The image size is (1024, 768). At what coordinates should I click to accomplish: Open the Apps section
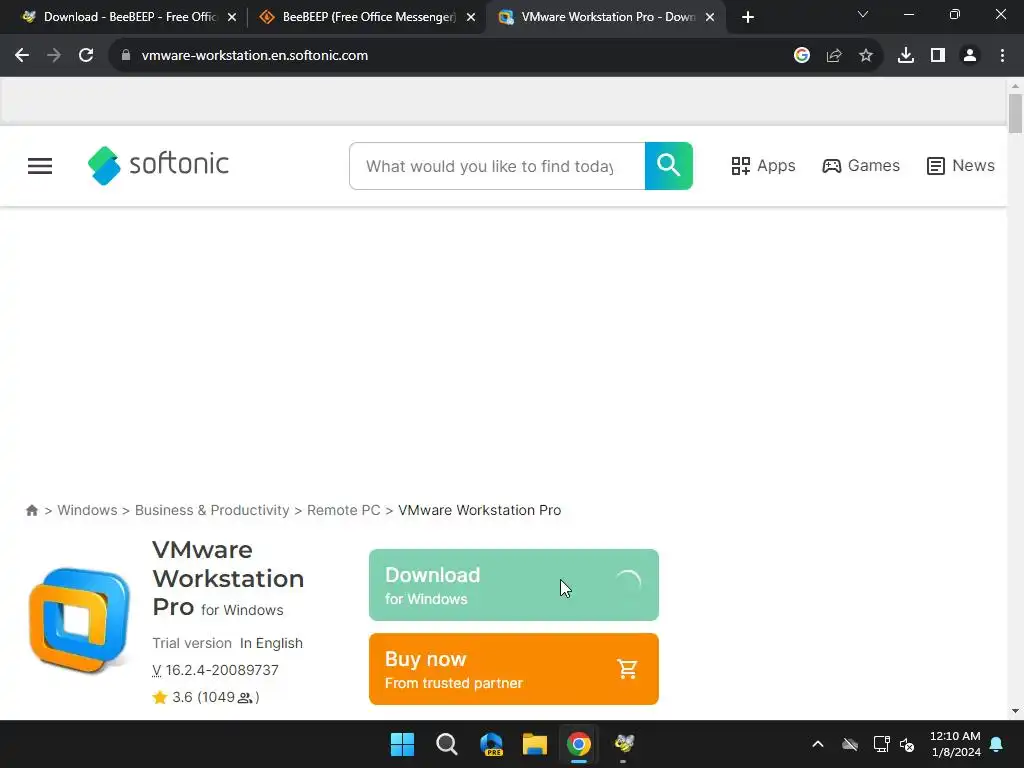763,166
